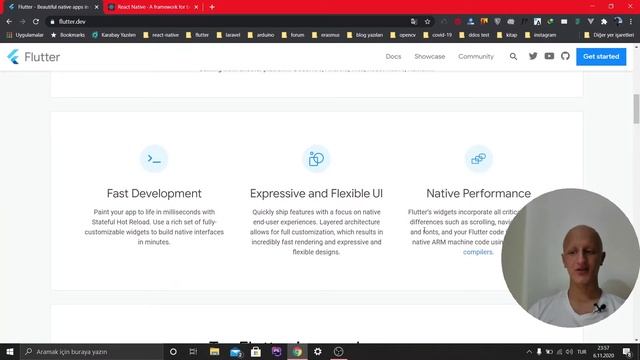640x360 pixels.
Task: Open the kitap bookmark folder
Action: click(507, 35)
